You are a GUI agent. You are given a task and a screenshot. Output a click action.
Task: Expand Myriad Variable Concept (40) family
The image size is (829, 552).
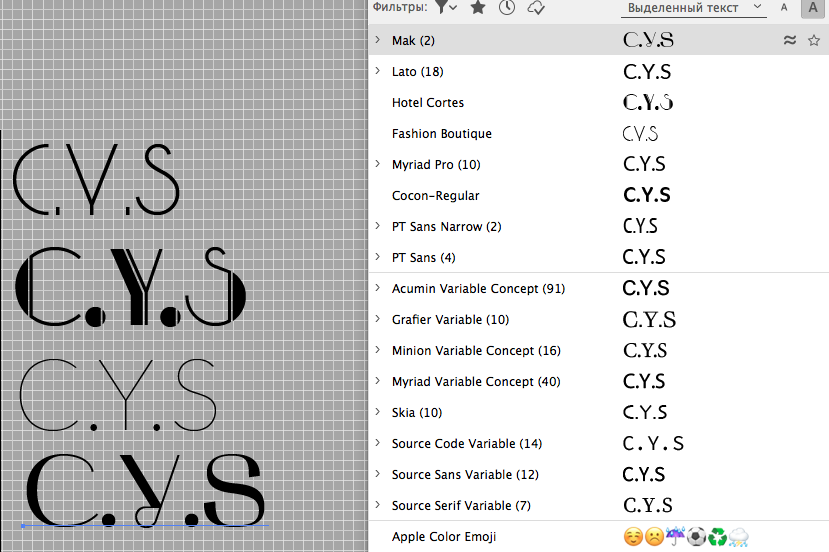[377, 381]
